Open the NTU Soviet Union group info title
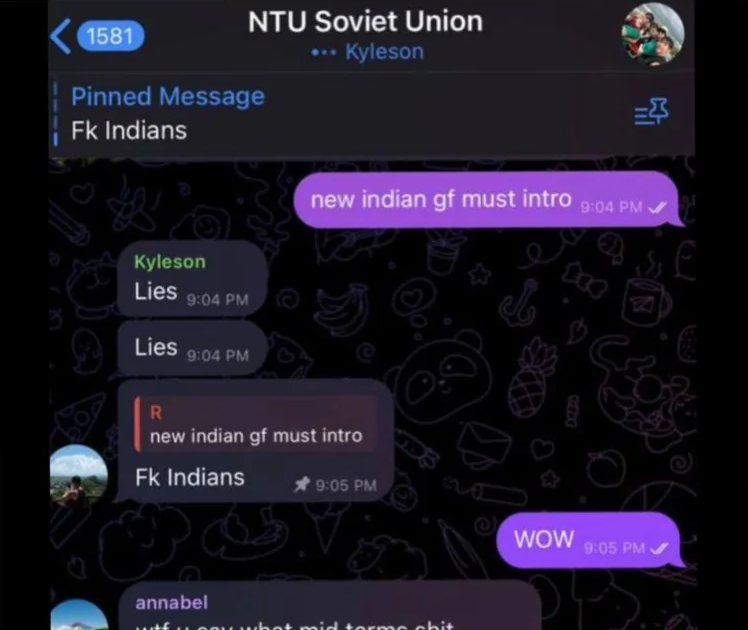Image resolution: width=748 pixels, height=630 pixels. tap(365, 22)
